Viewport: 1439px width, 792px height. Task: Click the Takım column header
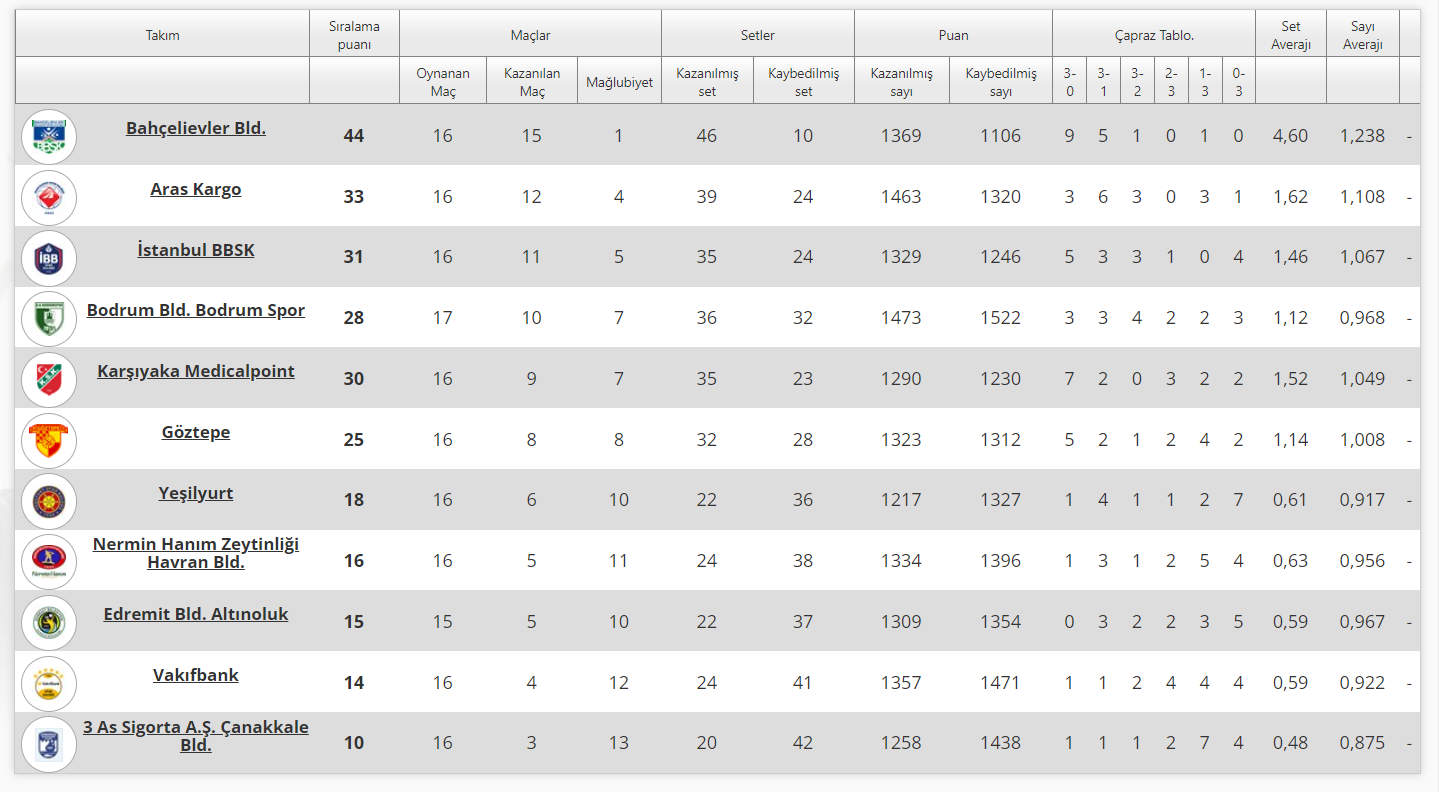(162, 35)
